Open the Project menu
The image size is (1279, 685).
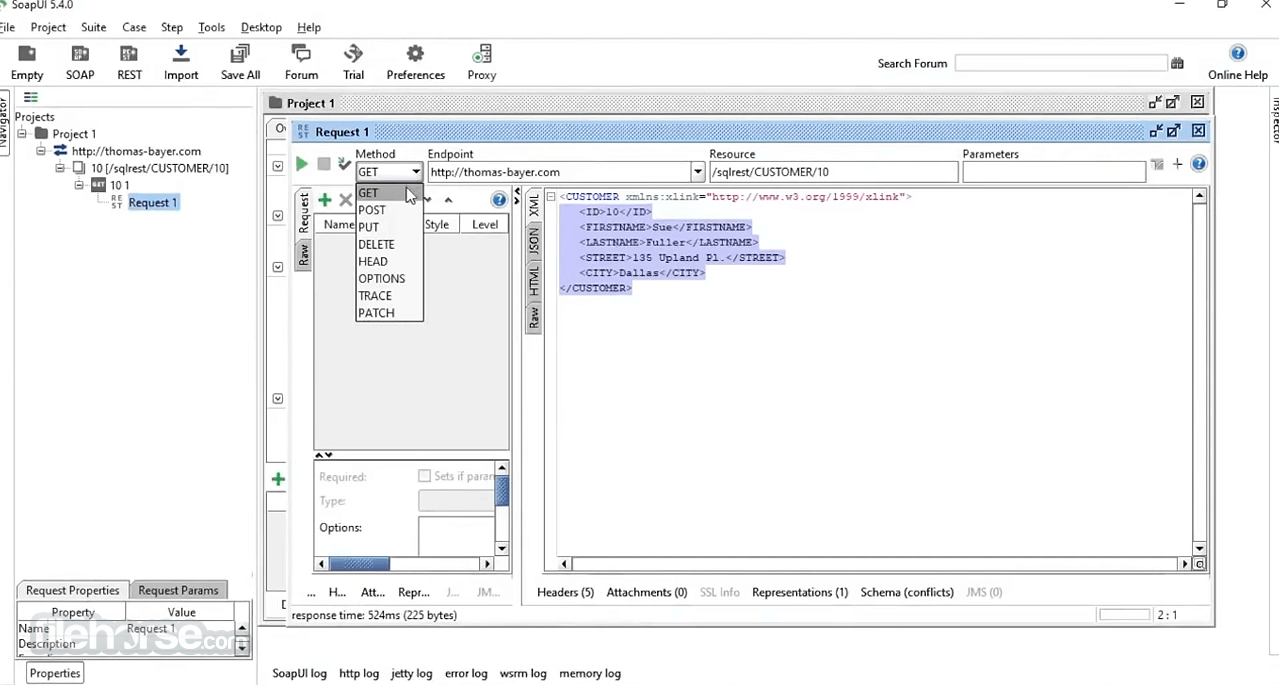coord(48,27)
